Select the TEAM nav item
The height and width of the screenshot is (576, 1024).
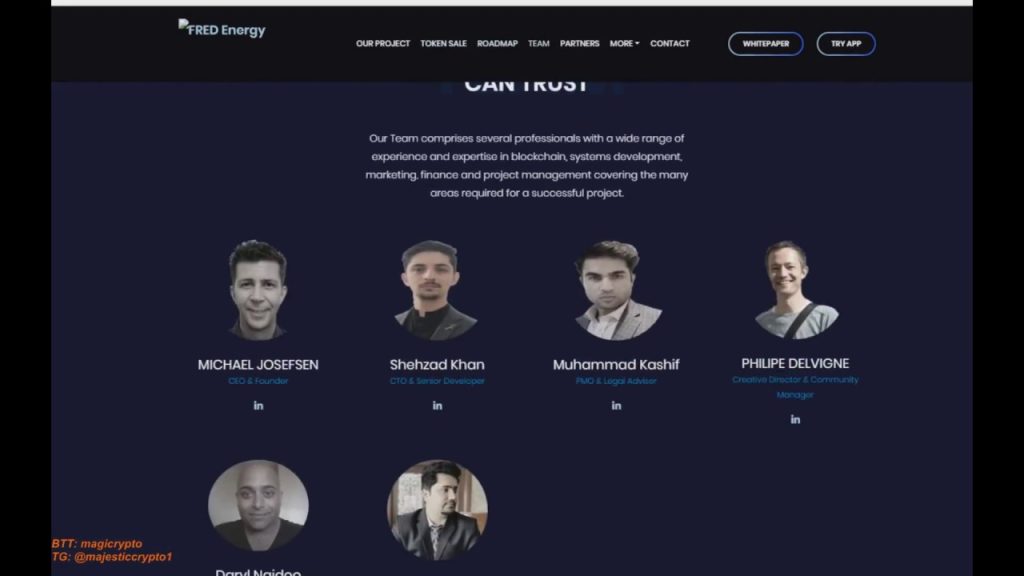coord(539,44)
